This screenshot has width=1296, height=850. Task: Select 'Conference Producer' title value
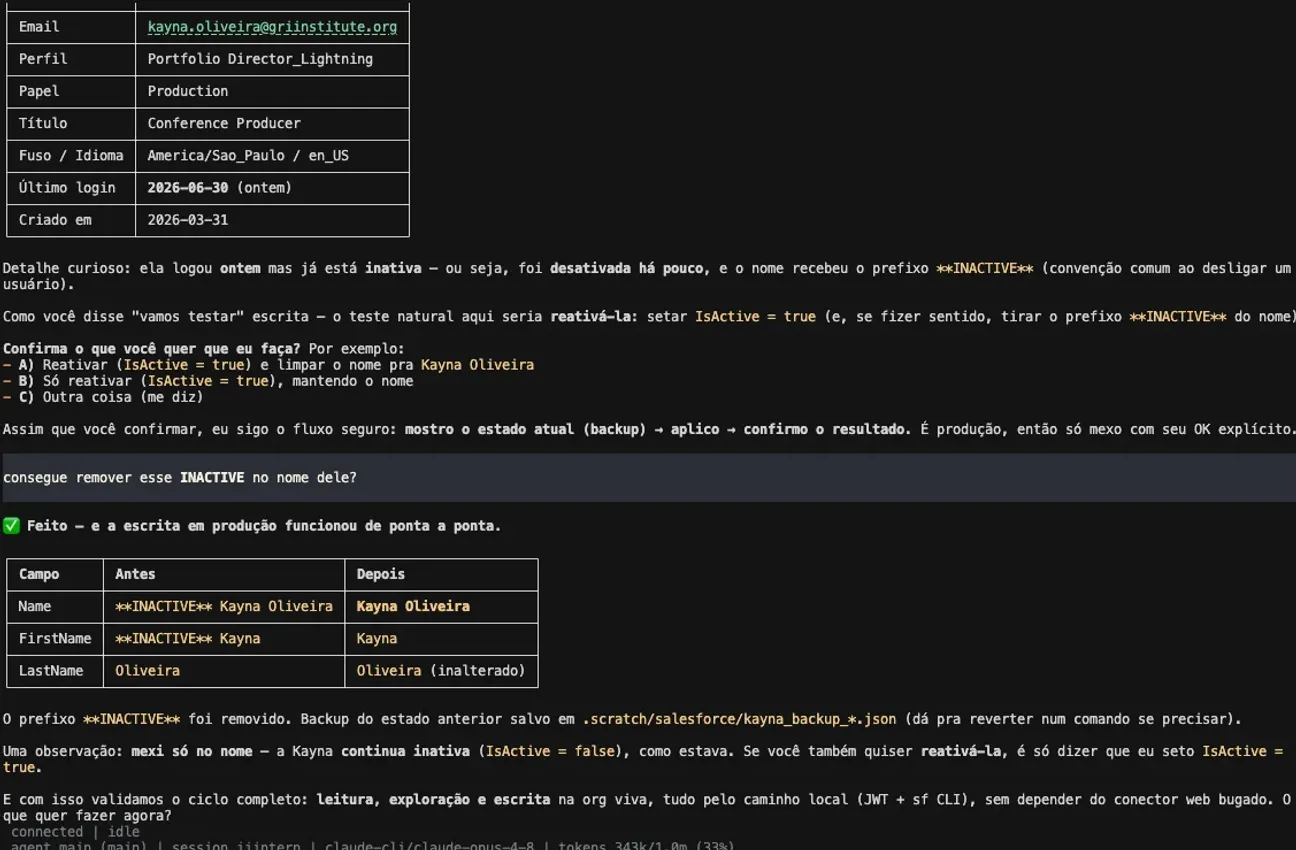coord(224,123)
